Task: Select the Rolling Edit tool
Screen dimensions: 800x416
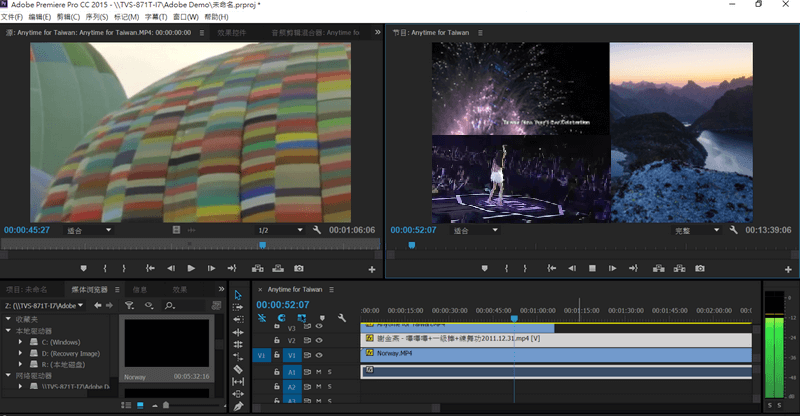Action: click(238, 345)
